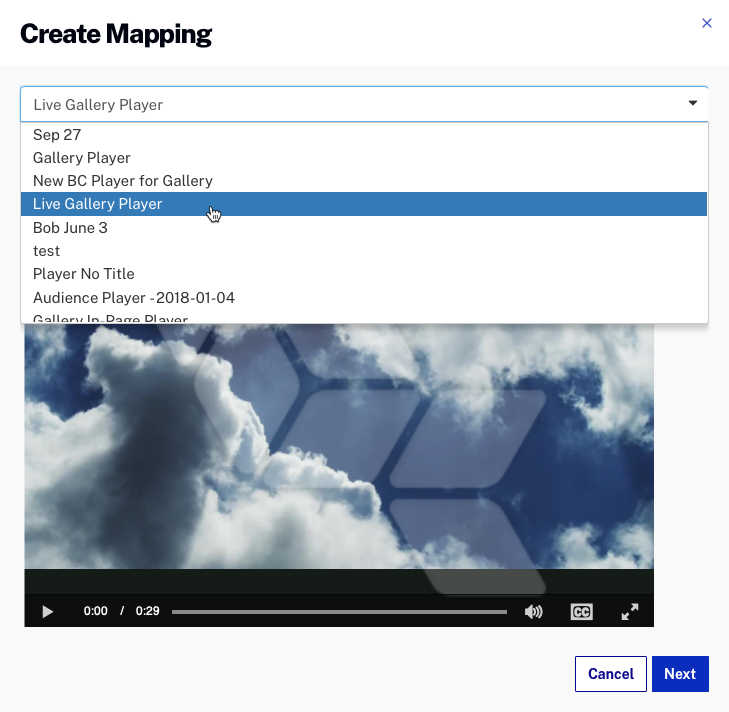Select Sep 27 from player list
This screenshot has width=729, height=712.
(x=57, y=135)
